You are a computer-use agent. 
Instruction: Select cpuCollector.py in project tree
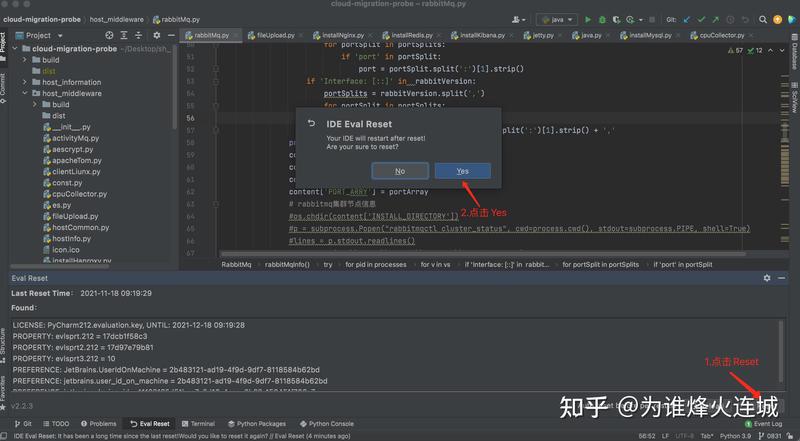tap(80, 194)
